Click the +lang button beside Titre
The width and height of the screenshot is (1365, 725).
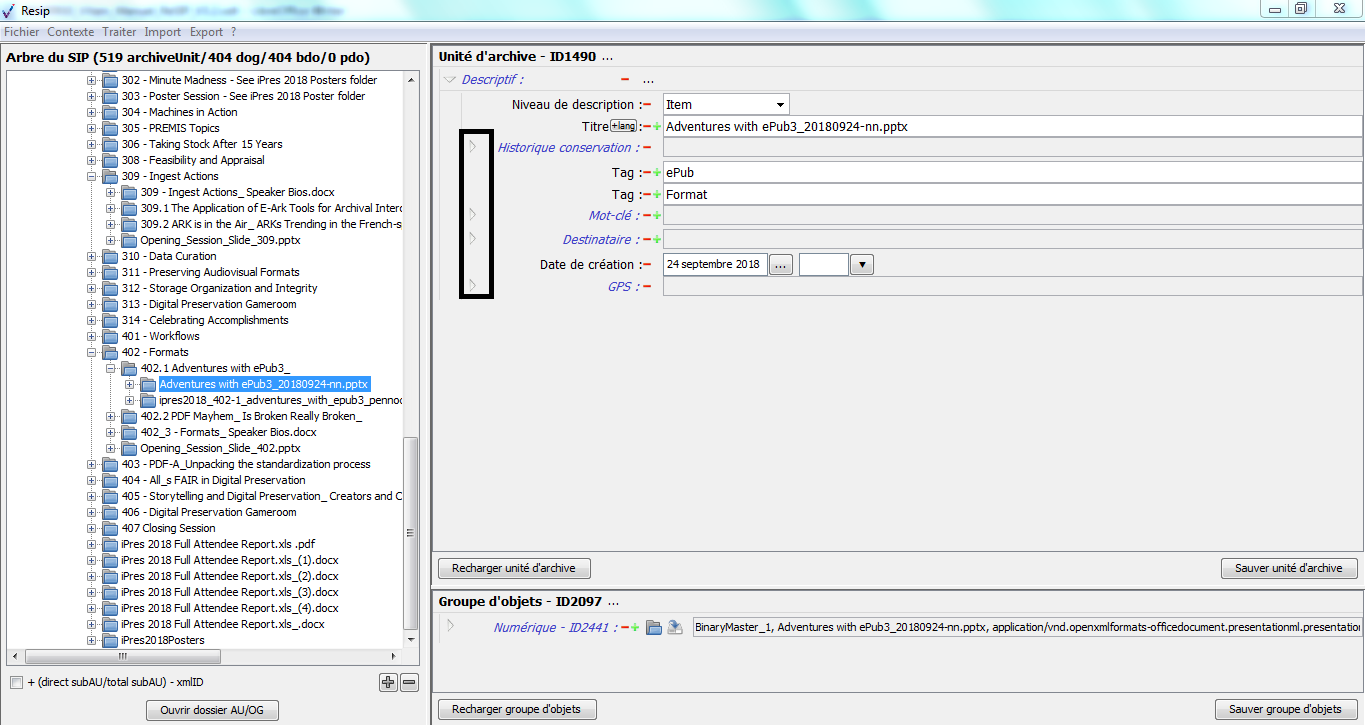(624, 126)
